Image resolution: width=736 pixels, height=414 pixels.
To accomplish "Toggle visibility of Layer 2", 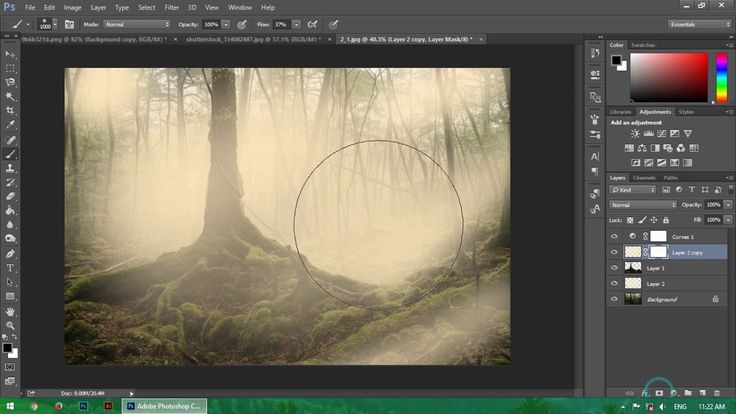I will click(614, 284).
